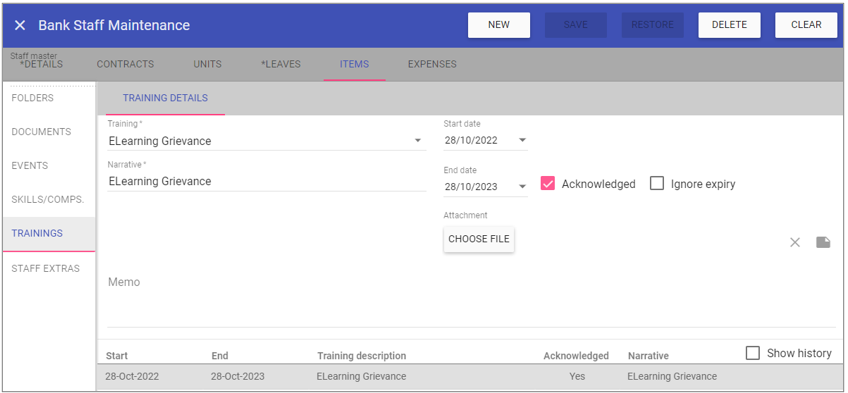Screen dimensions: 848x393
Task: Click the DELETE button
Action: click(729, 25)
